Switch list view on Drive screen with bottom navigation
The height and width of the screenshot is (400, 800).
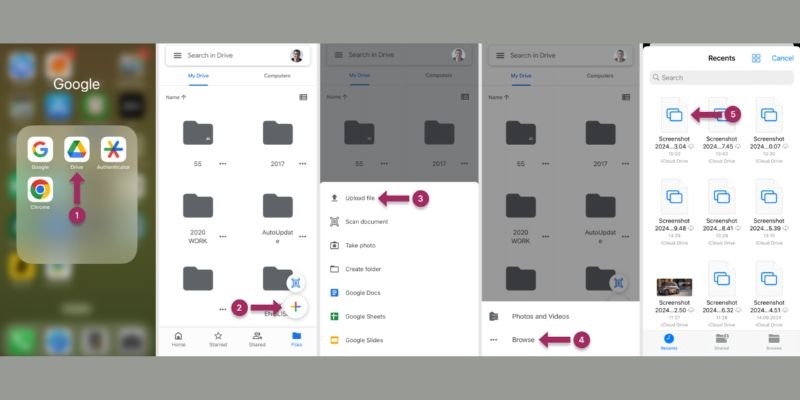click(x=303, y=97)
